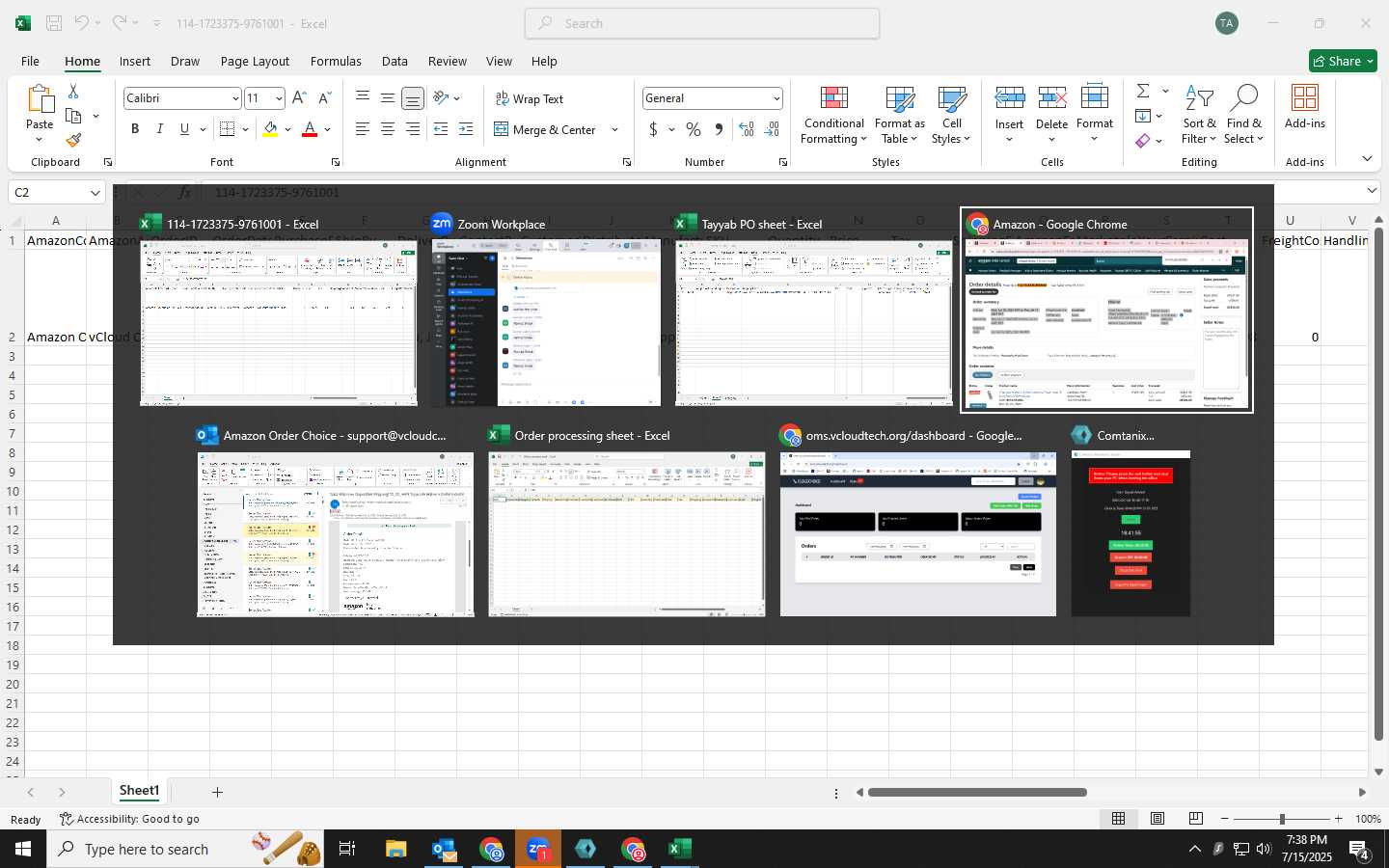Open Sort & Filter menu
The image size is (1389, 868).
[x=1200, y=116]
